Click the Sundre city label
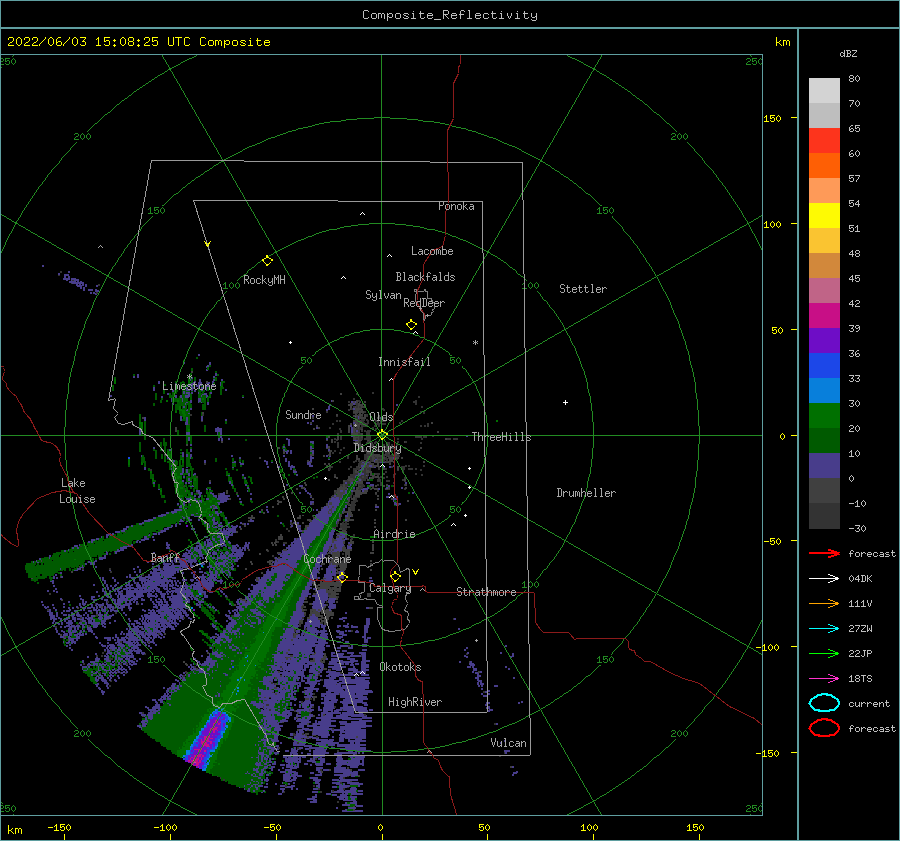The image size is (900, 841). tap(303, 414)
